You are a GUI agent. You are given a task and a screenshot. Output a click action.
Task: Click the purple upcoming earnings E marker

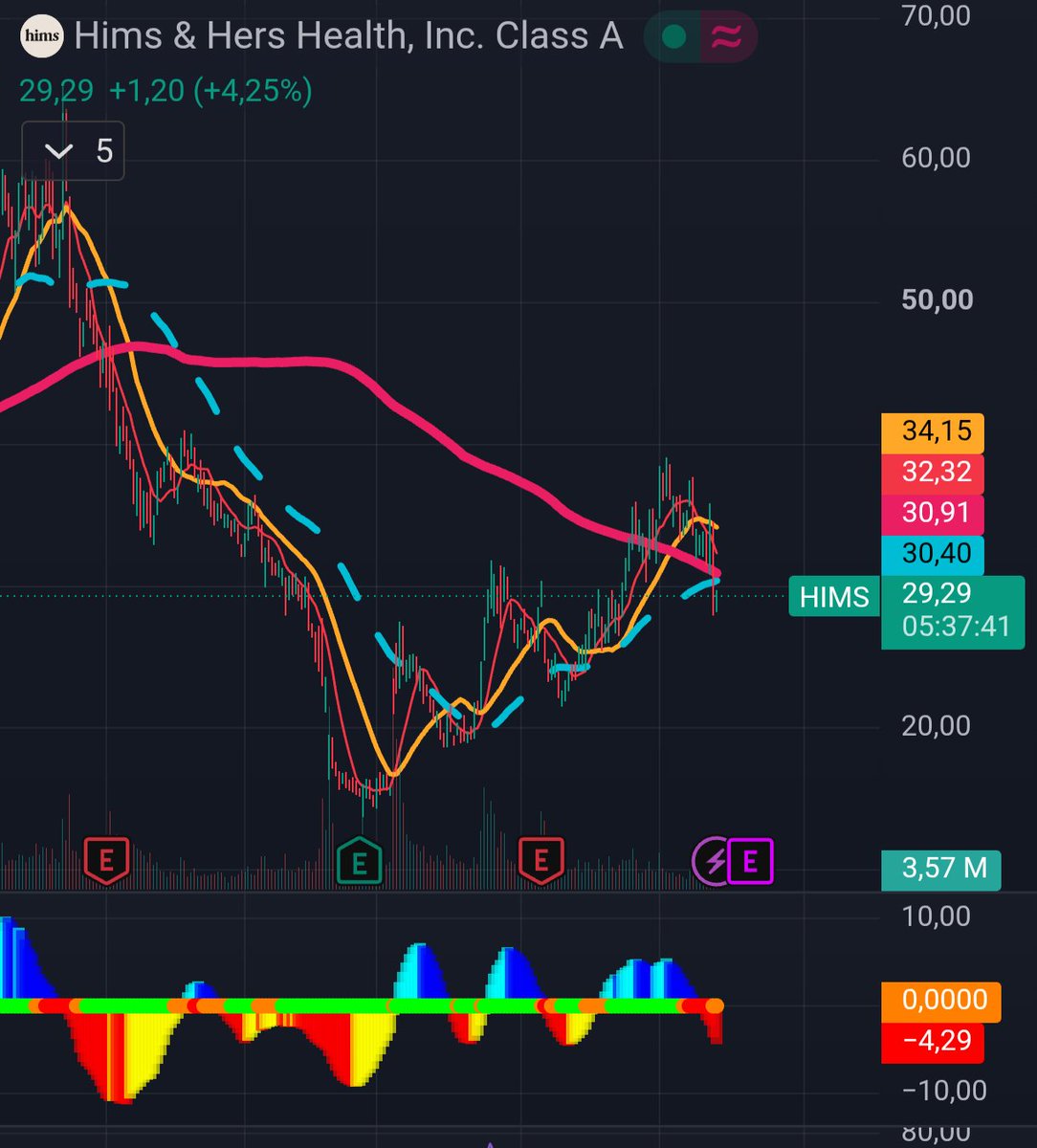750,862
